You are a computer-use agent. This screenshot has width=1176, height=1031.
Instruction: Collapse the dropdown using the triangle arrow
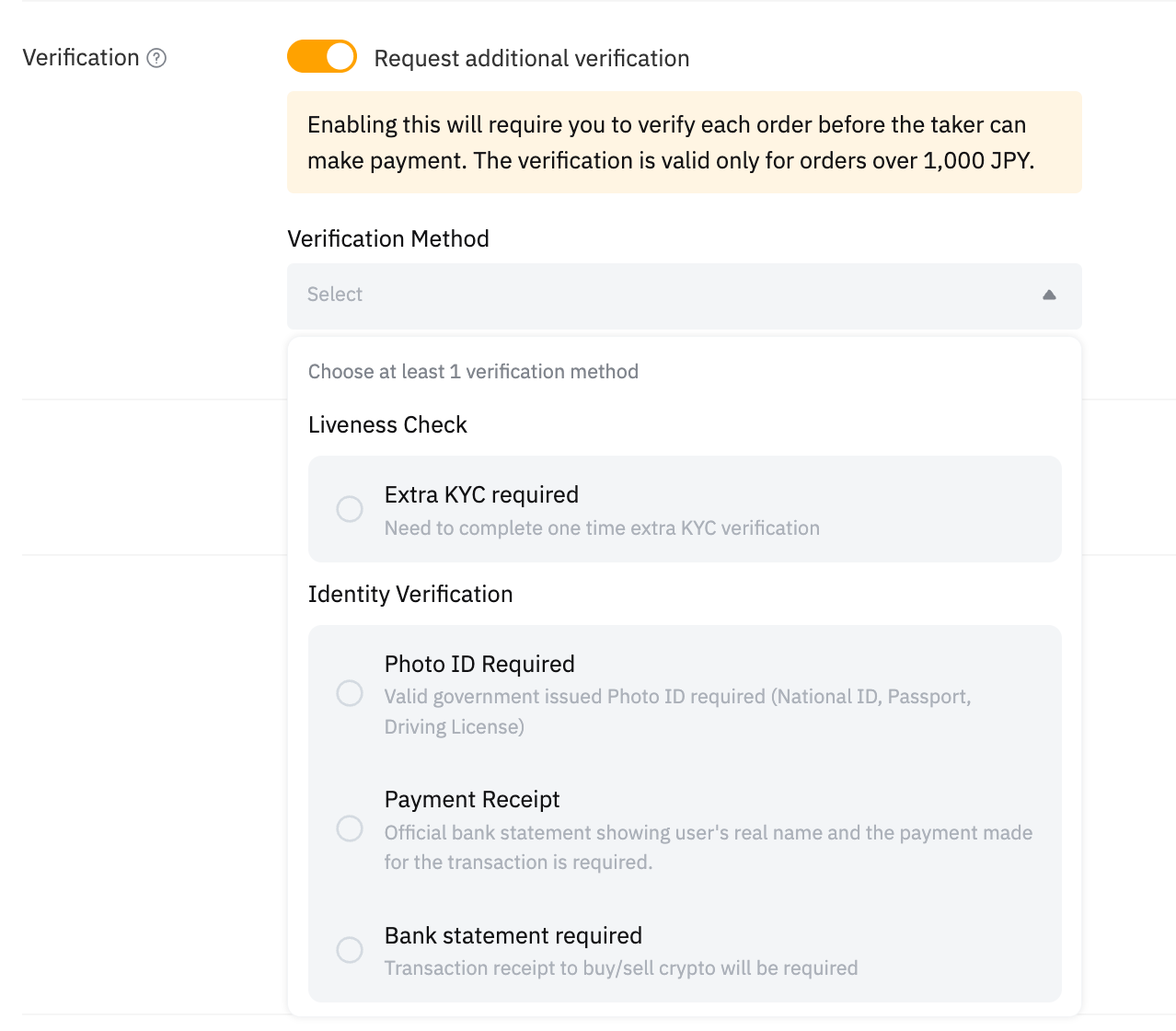(x=1049, y=295)
